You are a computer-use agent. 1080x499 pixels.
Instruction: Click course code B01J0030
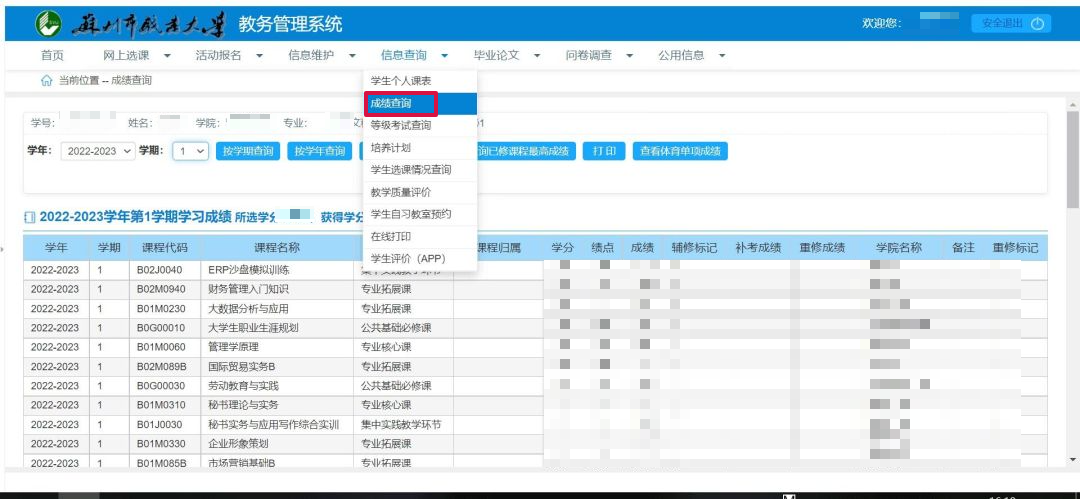159,425
